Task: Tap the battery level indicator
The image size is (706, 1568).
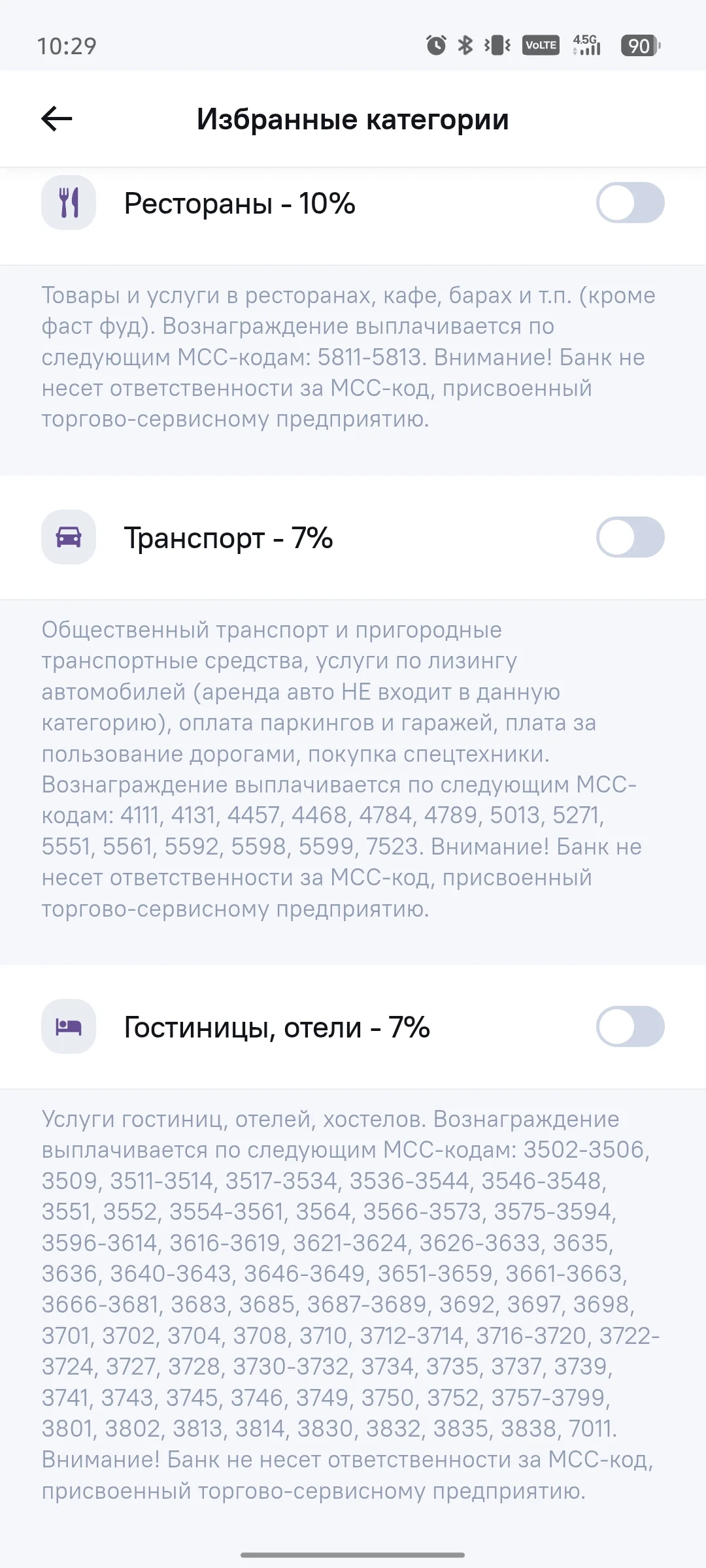Action: tap(641, 45)
